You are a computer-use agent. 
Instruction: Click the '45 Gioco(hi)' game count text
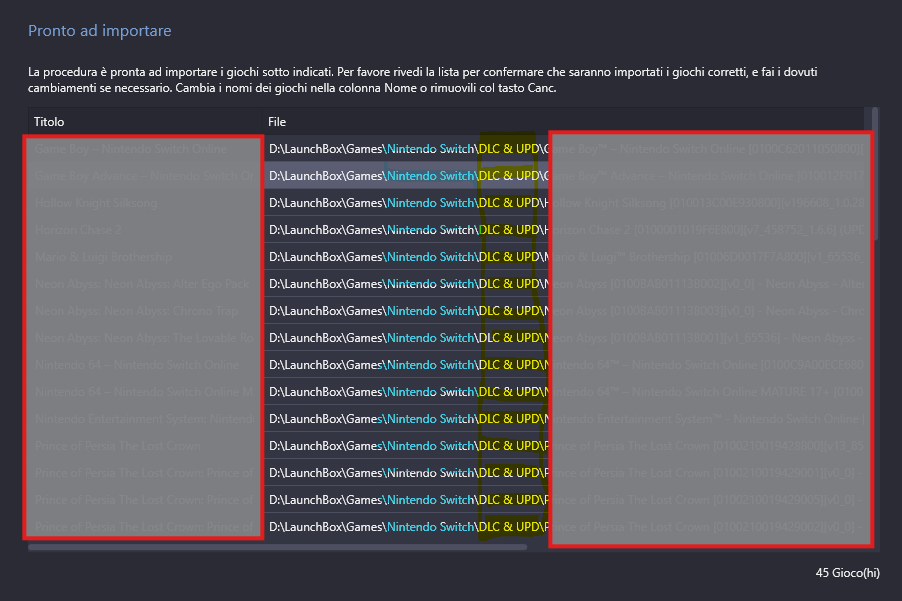click(x=847, y=573)
